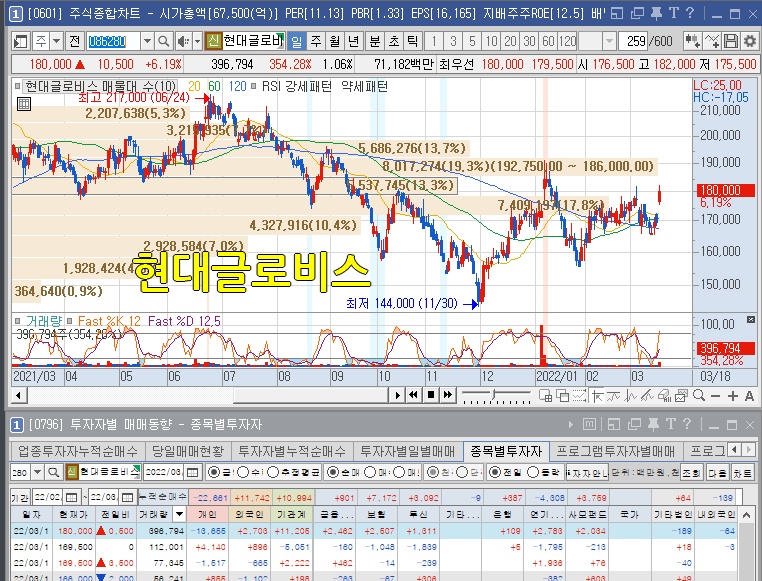762x581 pixels.
Task: Open 거래량 column sort dropdown arrow
Action: [179, 514]
